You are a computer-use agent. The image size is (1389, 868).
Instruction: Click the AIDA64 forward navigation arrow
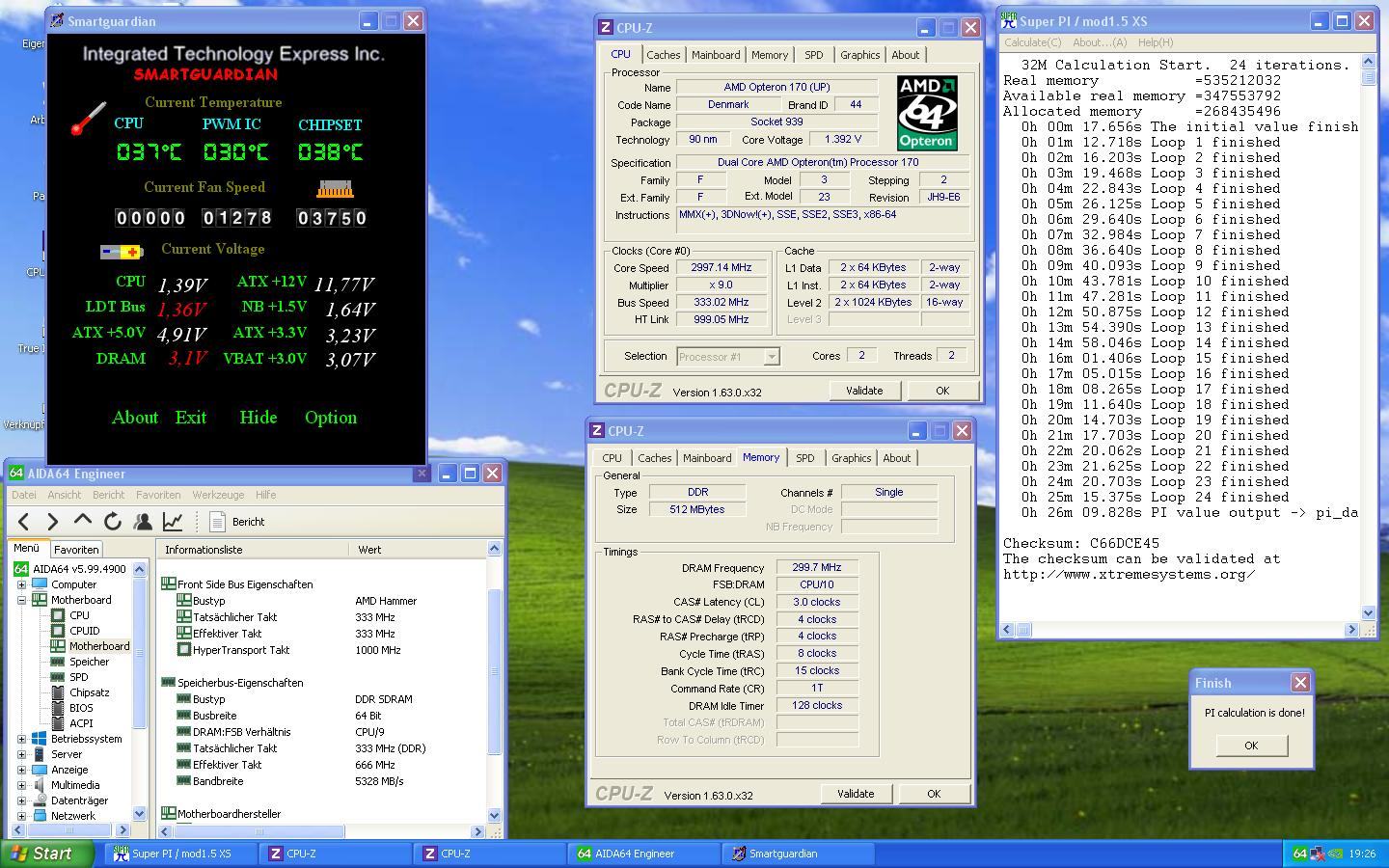tap(53, 522)
